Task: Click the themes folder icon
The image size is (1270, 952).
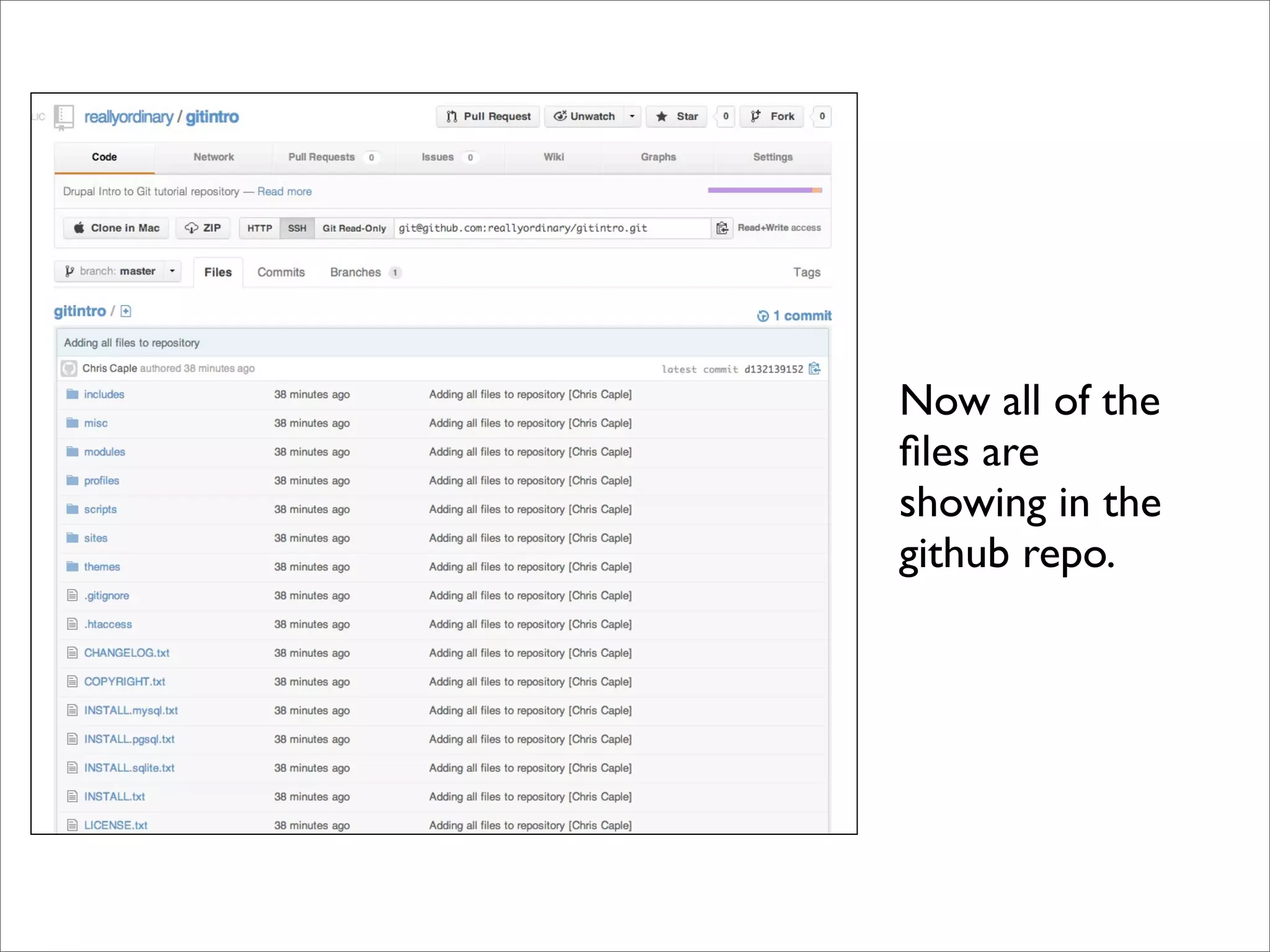Action: coord(73,566)
